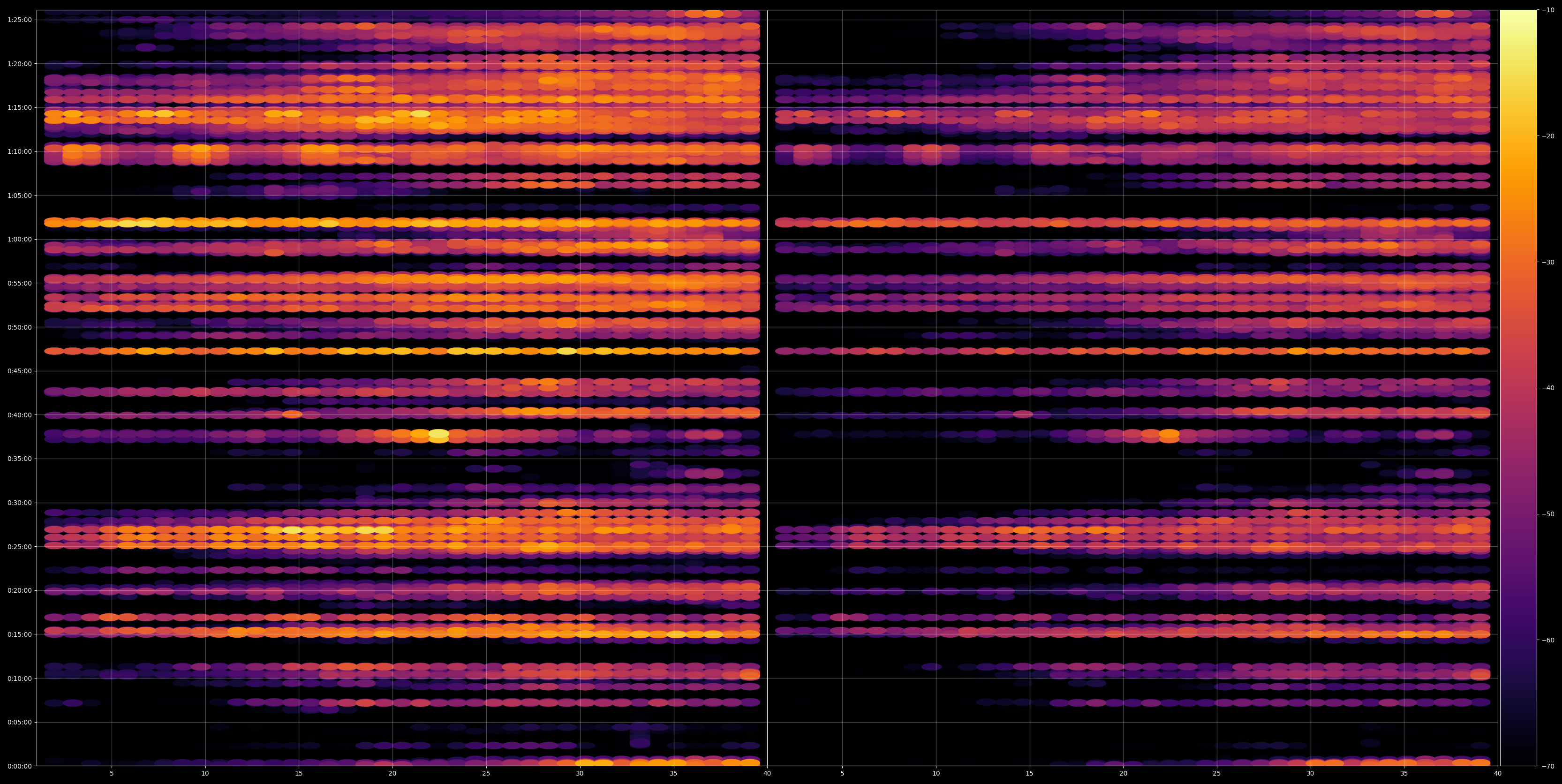Select the −50 colorbar value
Screen dimensions: 1562x784
(1548, 513)
